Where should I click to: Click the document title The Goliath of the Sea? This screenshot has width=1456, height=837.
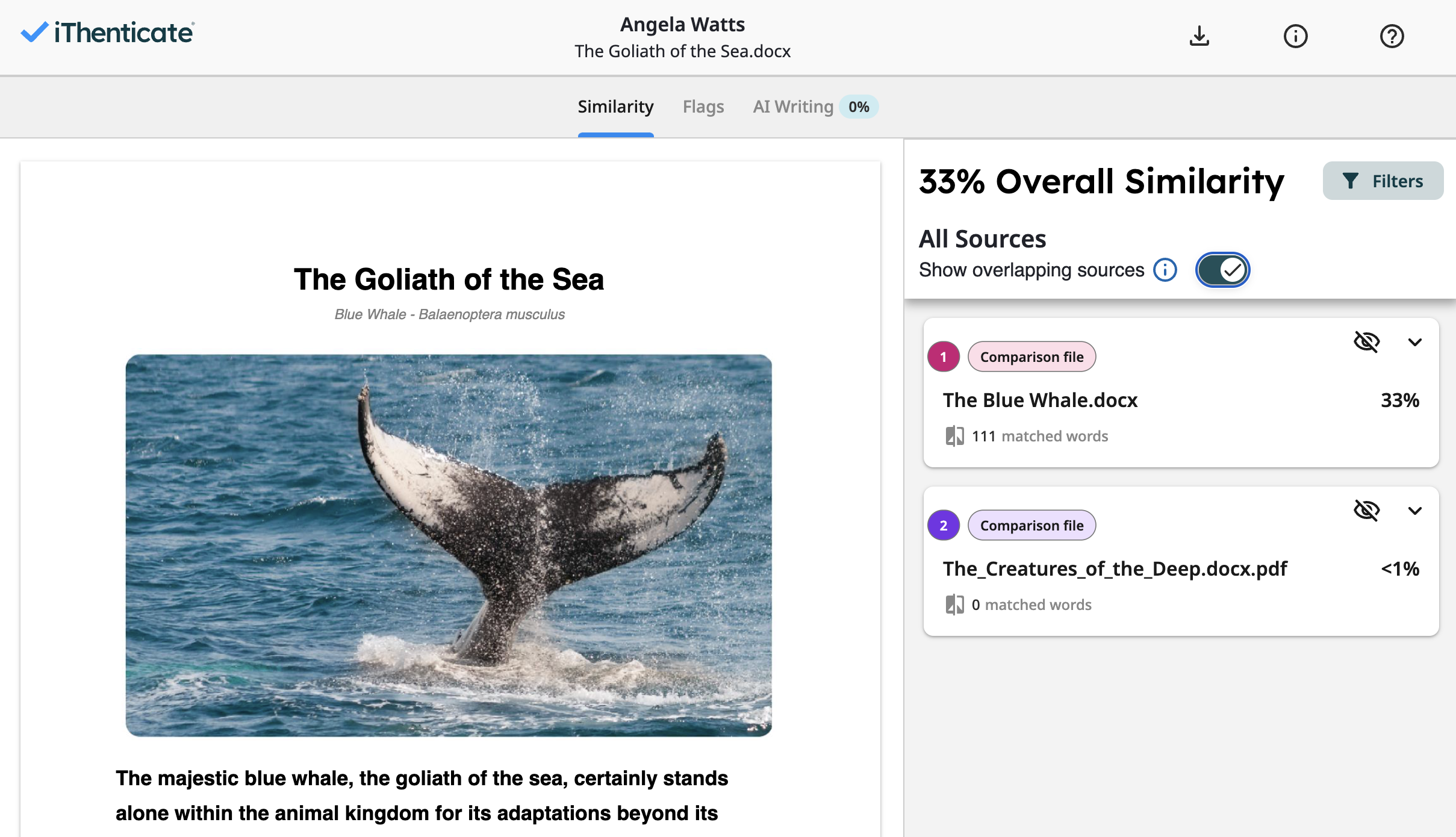[449, 279]
